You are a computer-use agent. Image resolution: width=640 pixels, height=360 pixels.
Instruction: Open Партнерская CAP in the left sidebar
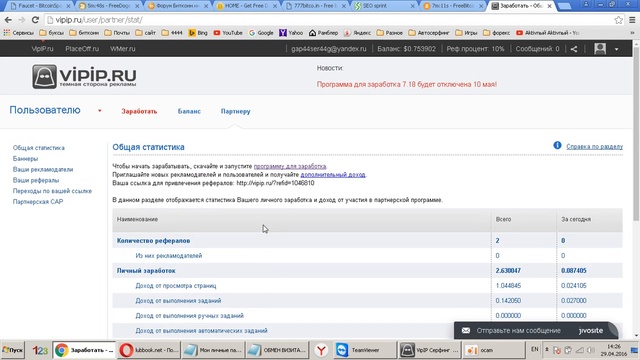click(38, 202)
